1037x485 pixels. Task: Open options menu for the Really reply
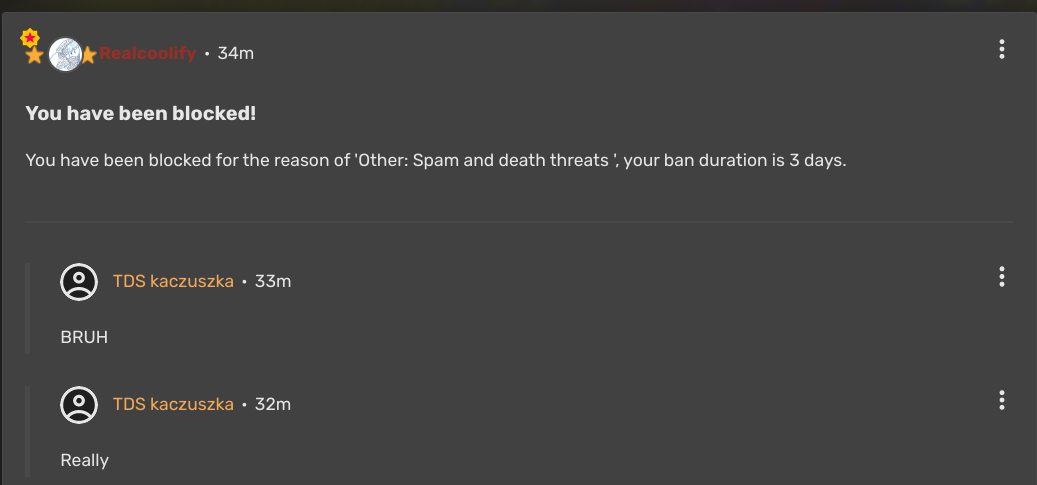pos(1001,400)
